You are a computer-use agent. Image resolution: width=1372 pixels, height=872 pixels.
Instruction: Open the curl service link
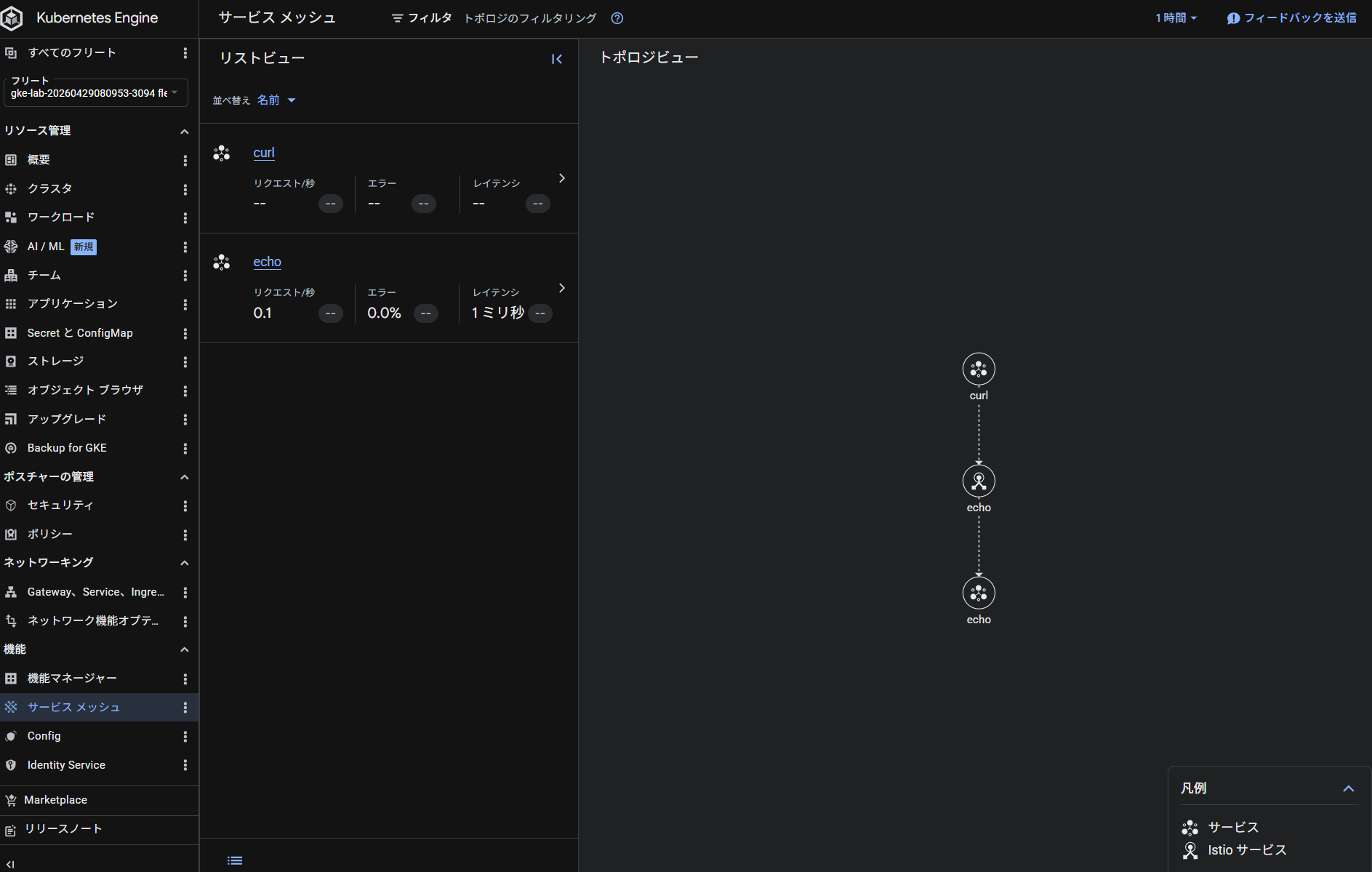point(264,153)
